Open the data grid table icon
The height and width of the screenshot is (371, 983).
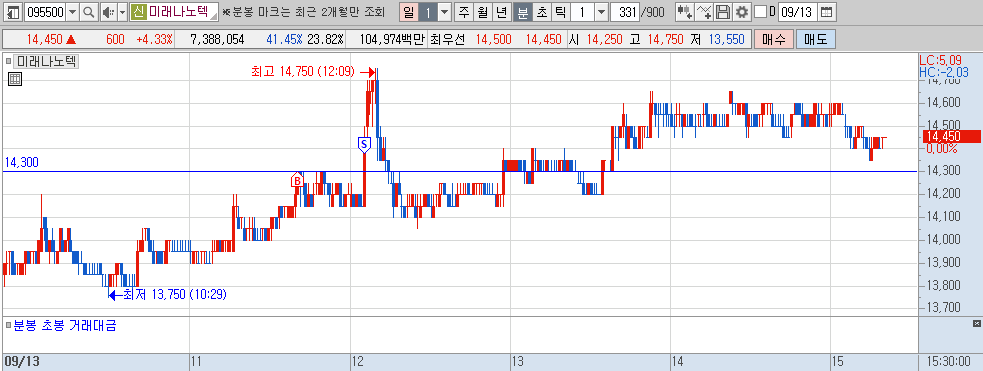15,78
